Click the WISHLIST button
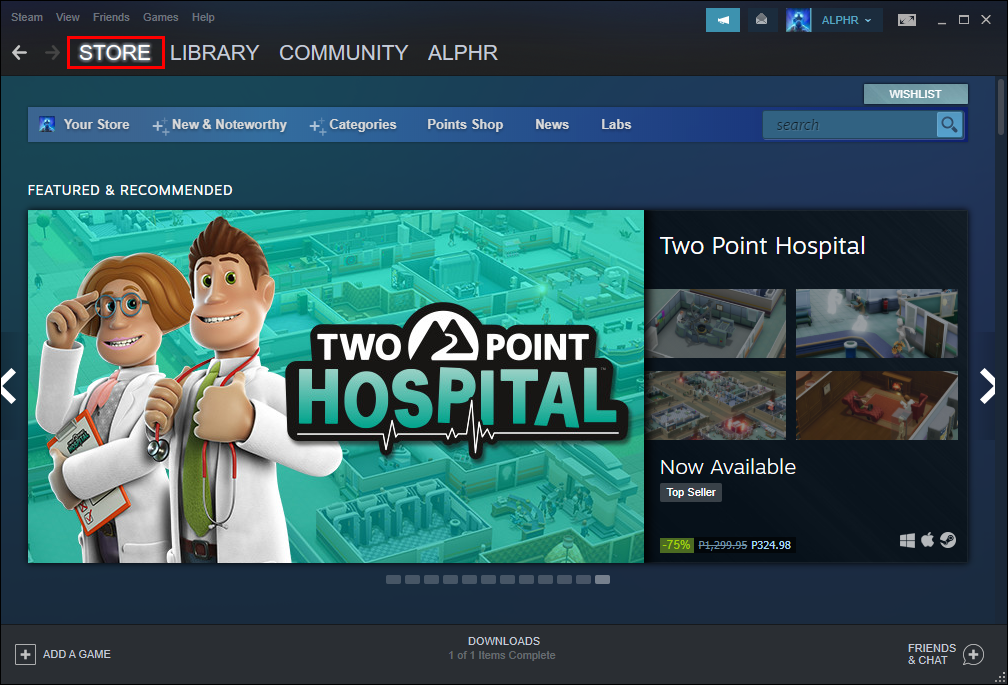The width and height of the screenshot is (1008, 685). 915,94
